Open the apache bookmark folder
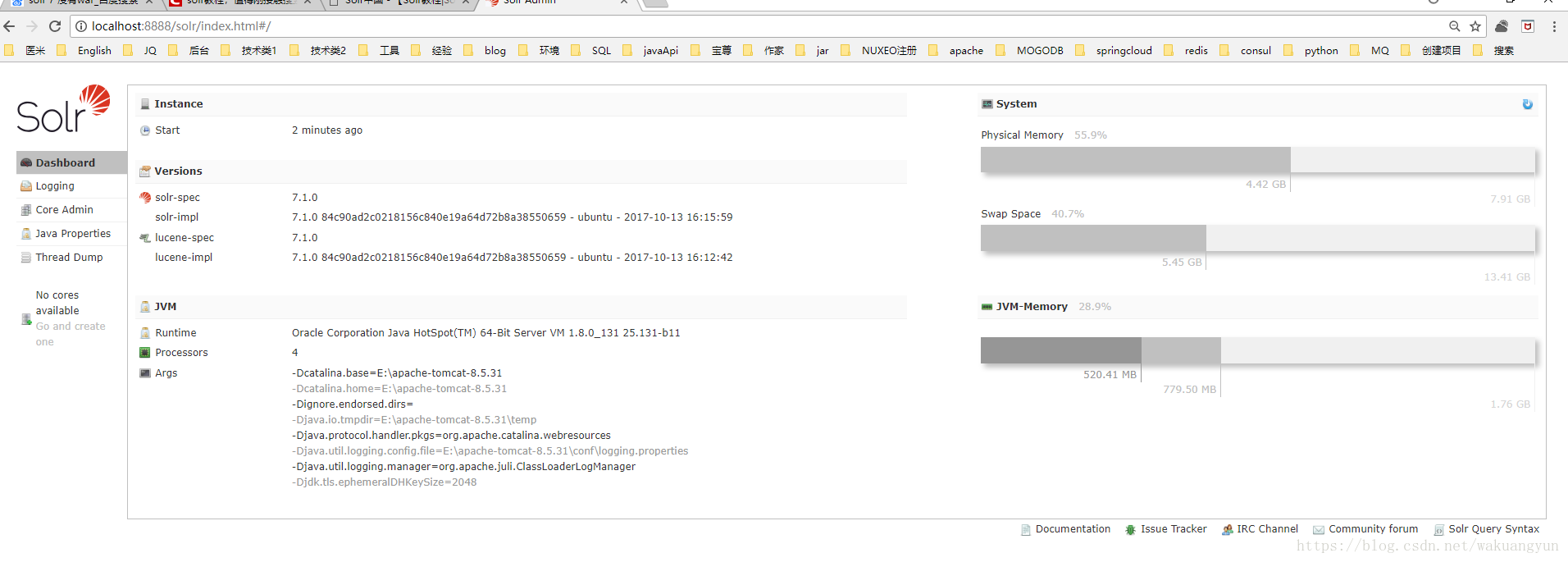Image resolution: width=1568 pixels, height=562 pixels. click(x=955, y=51)
